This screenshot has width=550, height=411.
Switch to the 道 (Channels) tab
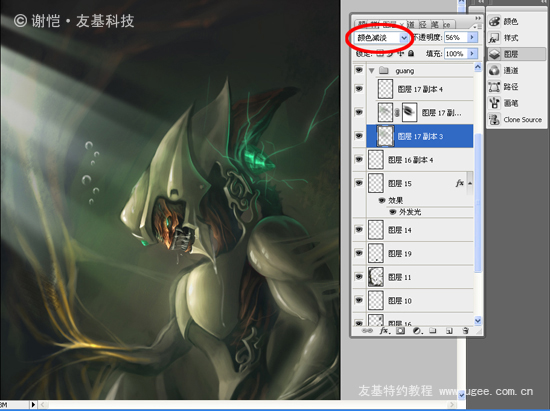(x=411, y=24)
